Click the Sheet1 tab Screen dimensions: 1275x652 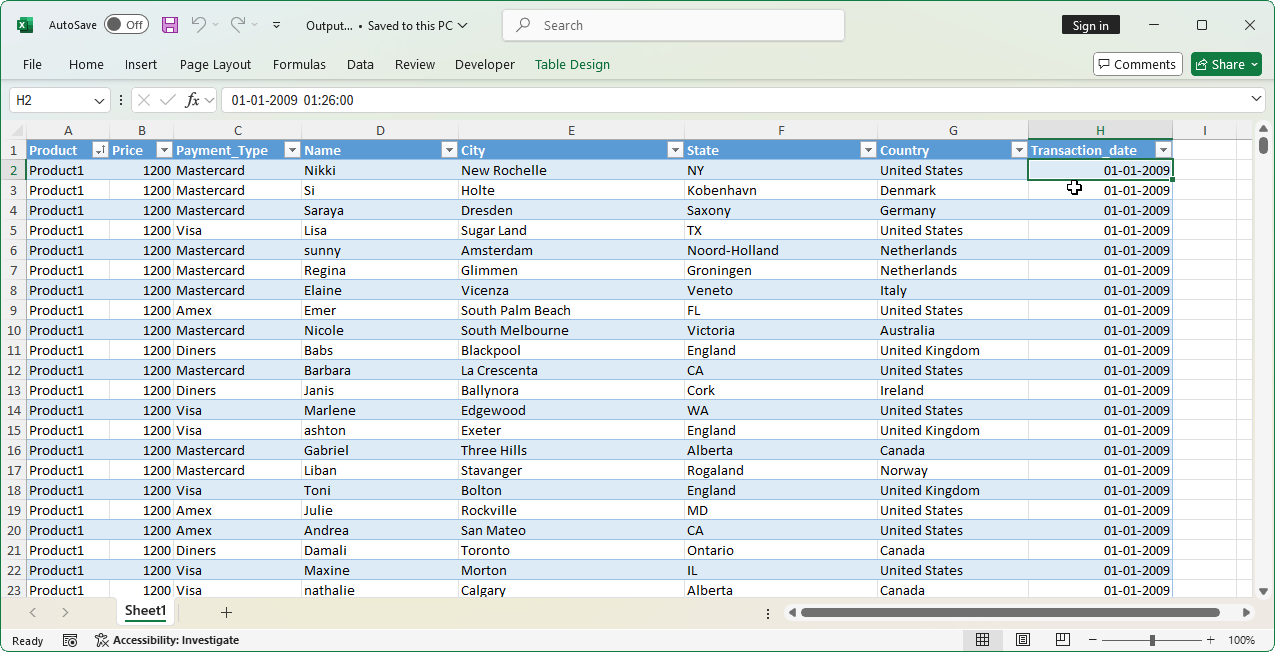pos(145,611)
